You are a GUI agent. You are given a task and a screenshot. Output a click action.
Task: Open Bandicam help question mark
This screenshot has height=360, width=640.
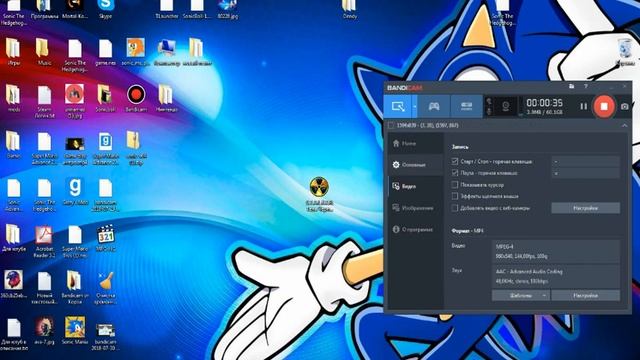585,87
